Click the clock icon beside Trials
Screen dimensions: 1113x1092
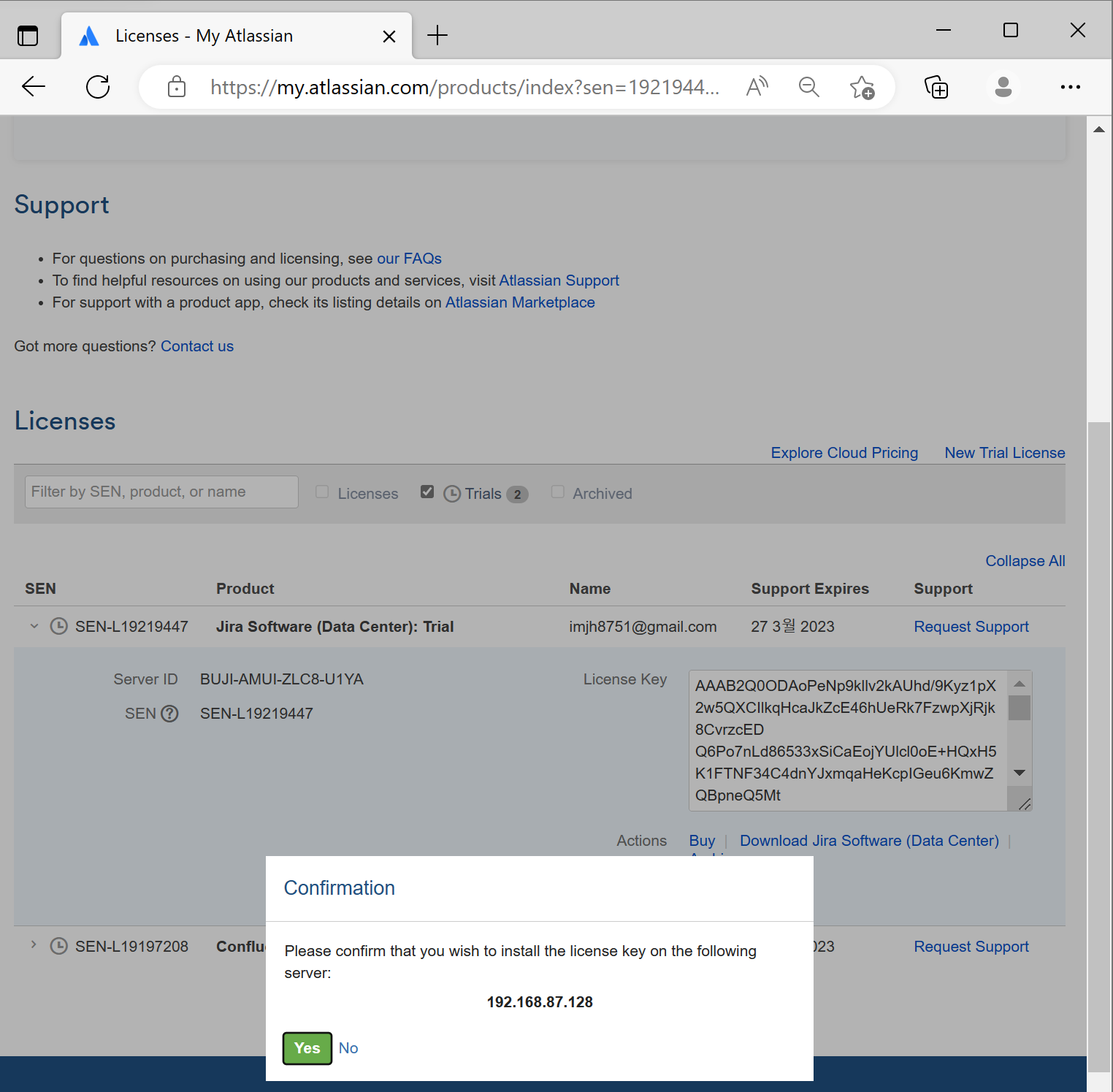click(x=452, y=494)
